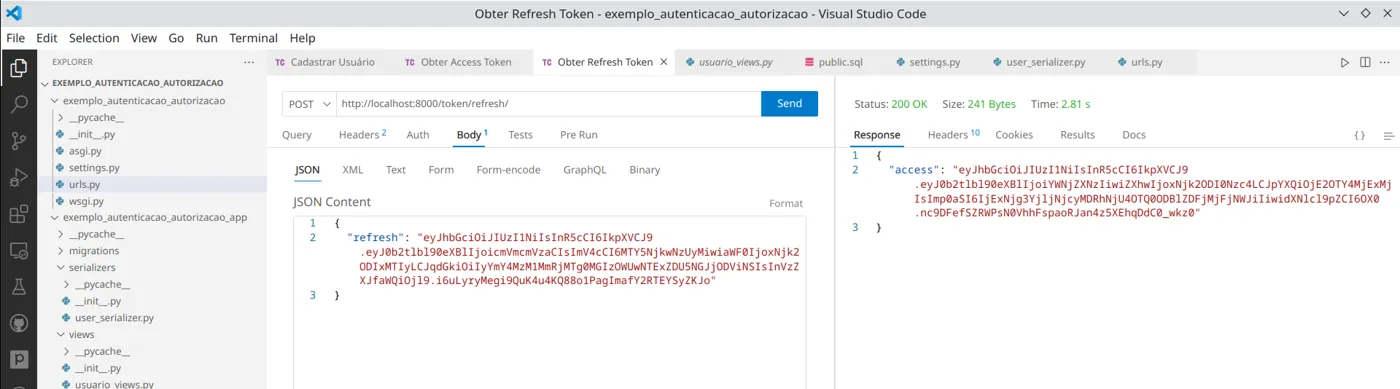Click the run play icon in editor toolbar
This screenshot has width=1400, height=389.
click(1345, 62)
